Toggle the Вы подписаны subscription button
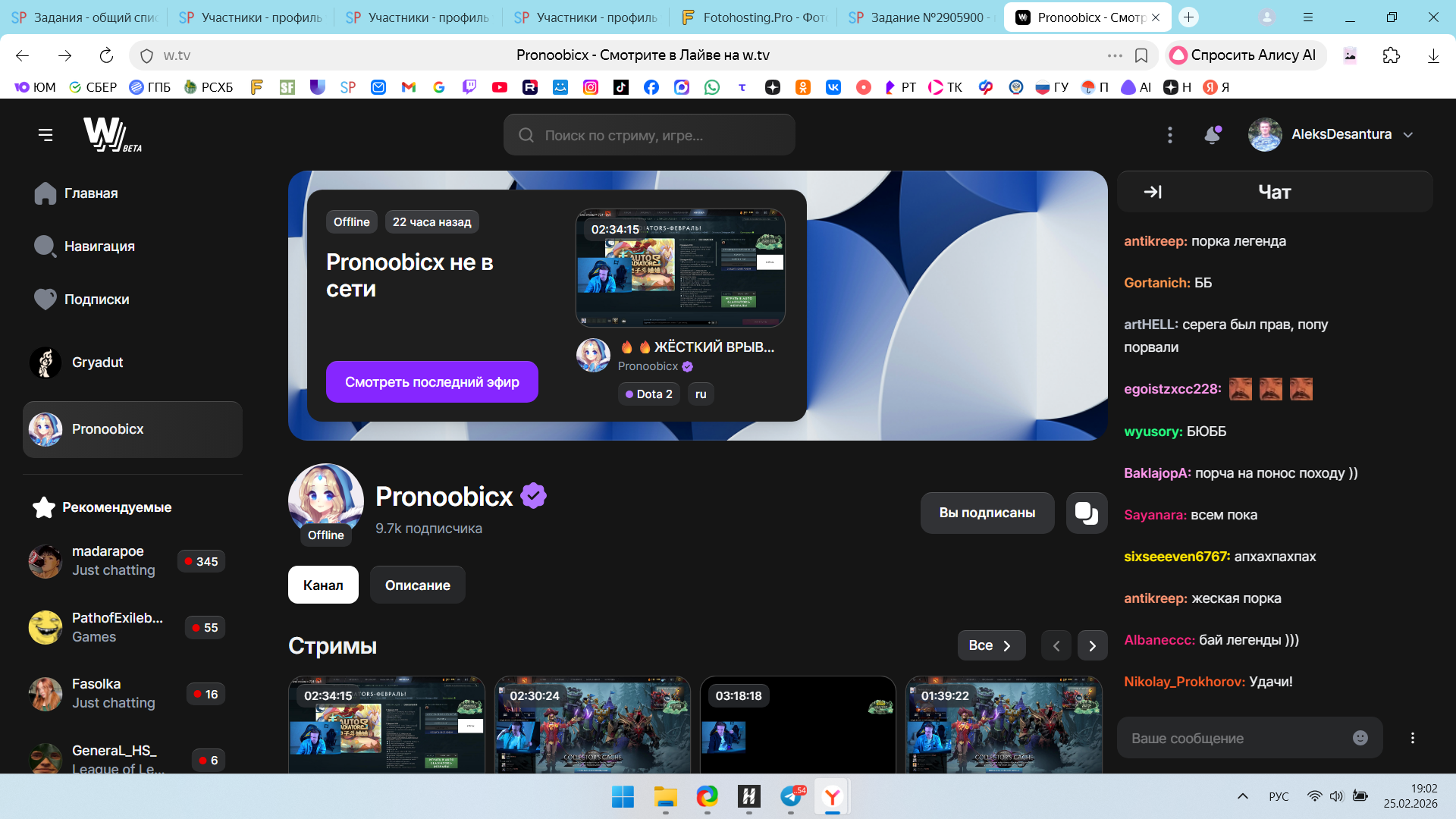Screen dimensions: 1456x819 coord(987,513)
